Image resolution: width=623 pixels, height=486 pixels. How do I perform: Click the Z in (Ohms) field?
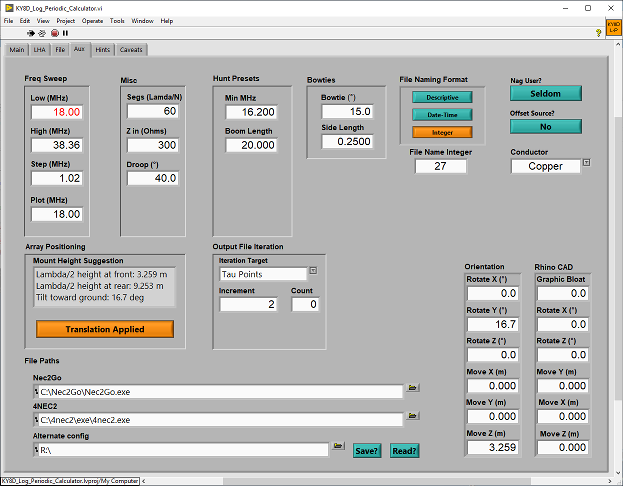coord(153,145)
